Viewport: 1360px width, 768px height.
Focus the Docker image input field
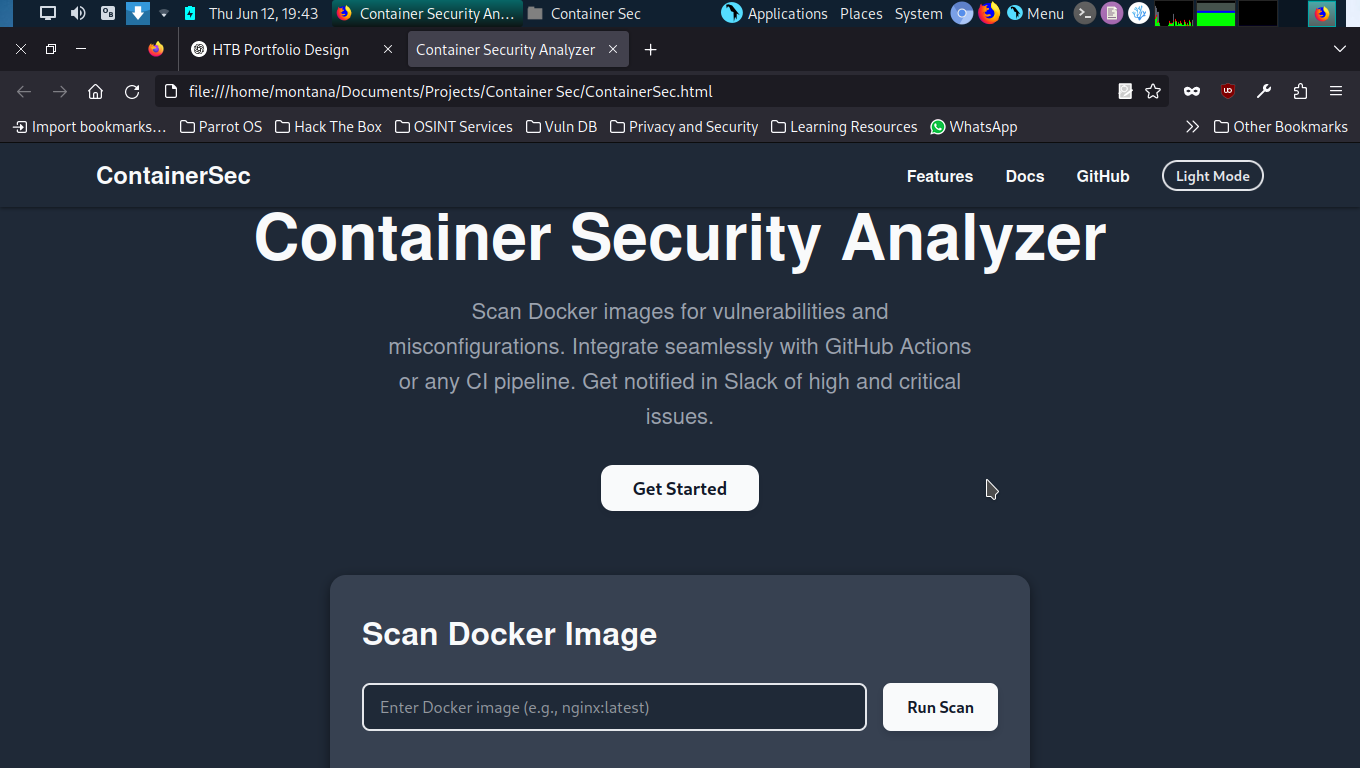[614, 707]
